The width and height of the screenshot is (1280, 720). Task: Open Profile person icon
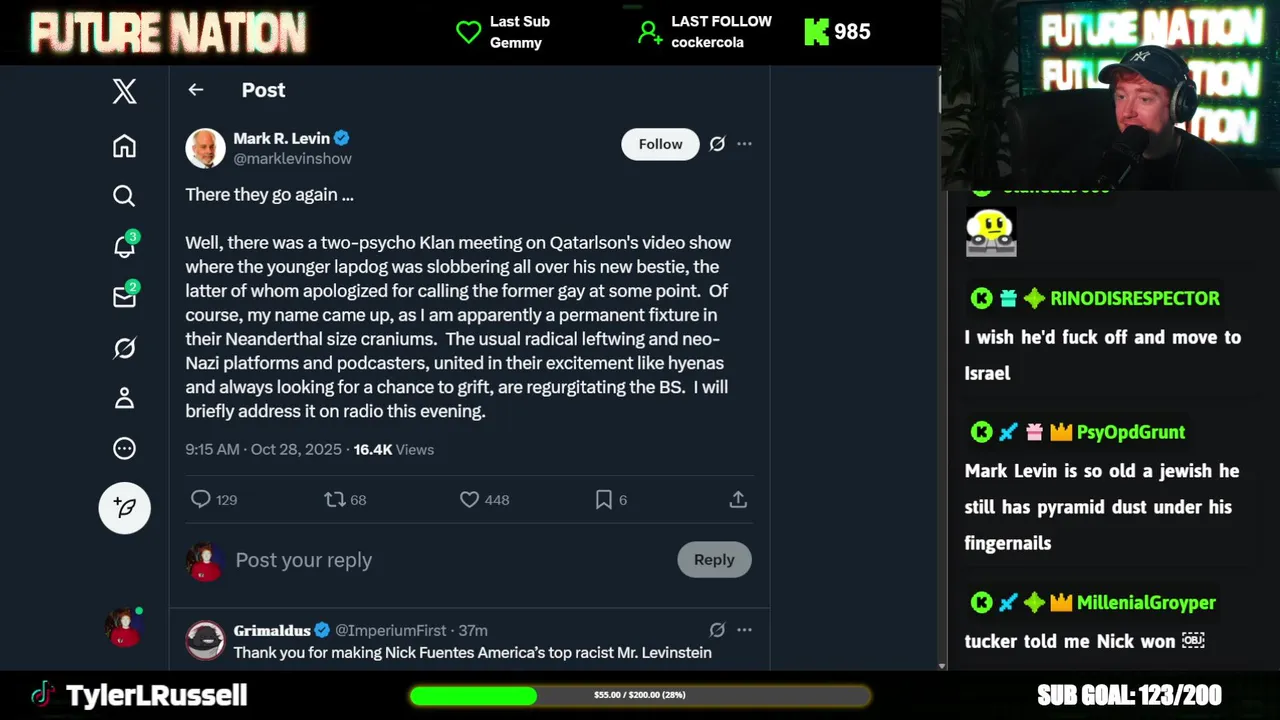point(124,398)
